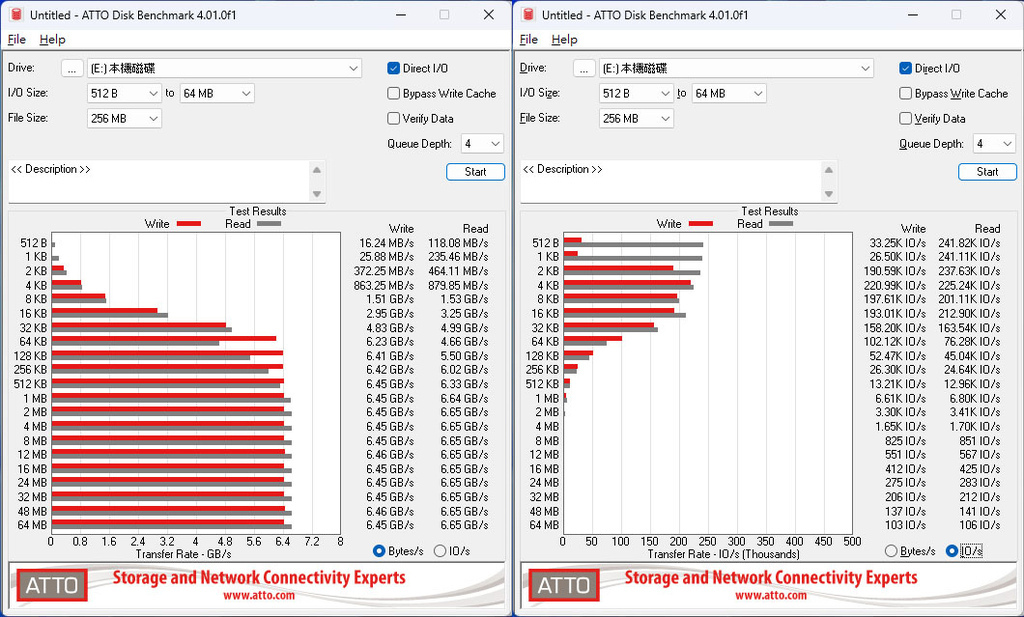Click the drive browse (...) button in the left window
The width and height of the screenshot is (1024, 617).
coord(72,69)
